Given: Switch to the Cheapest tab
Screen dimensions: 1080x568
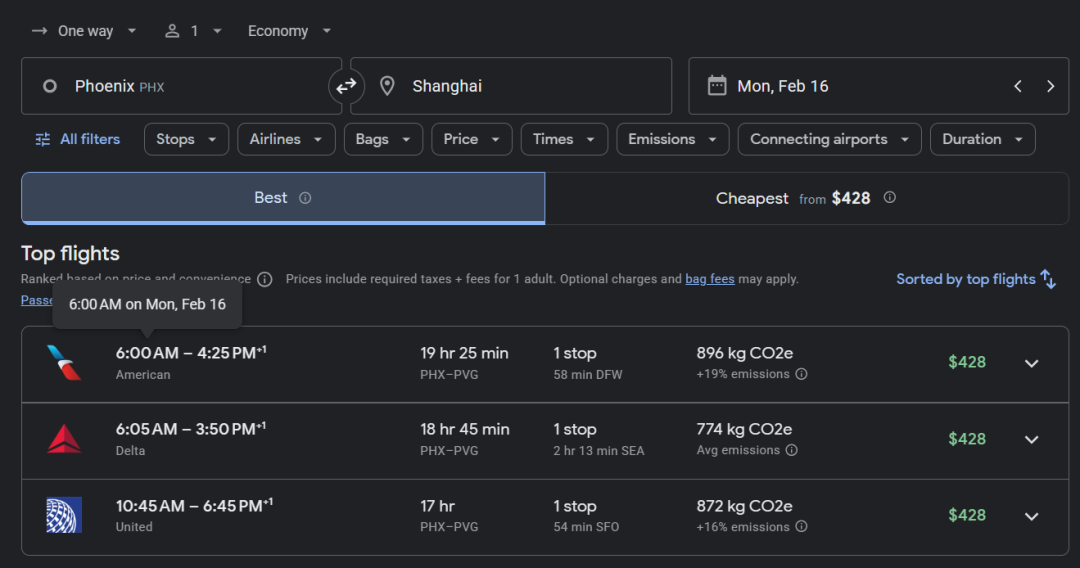Looking at the screenshot, I should pos(806,198).
